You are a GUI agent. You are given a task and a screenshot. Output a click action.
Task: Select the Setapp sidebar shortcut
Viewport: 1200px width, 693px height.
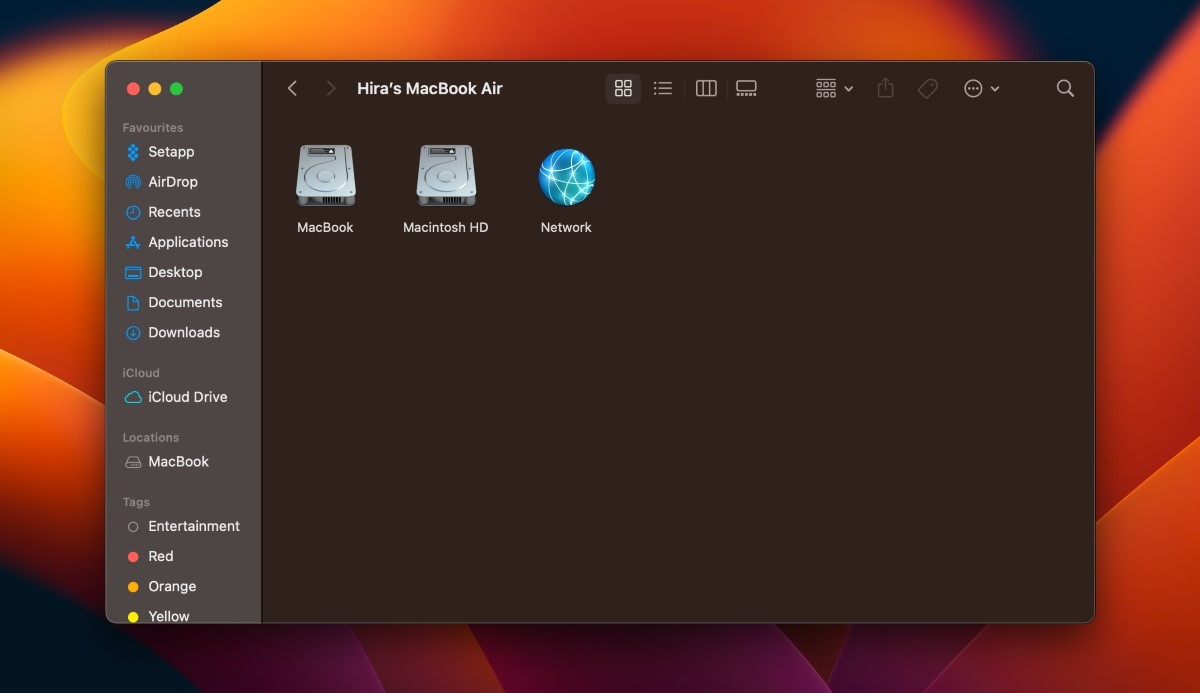170,151
